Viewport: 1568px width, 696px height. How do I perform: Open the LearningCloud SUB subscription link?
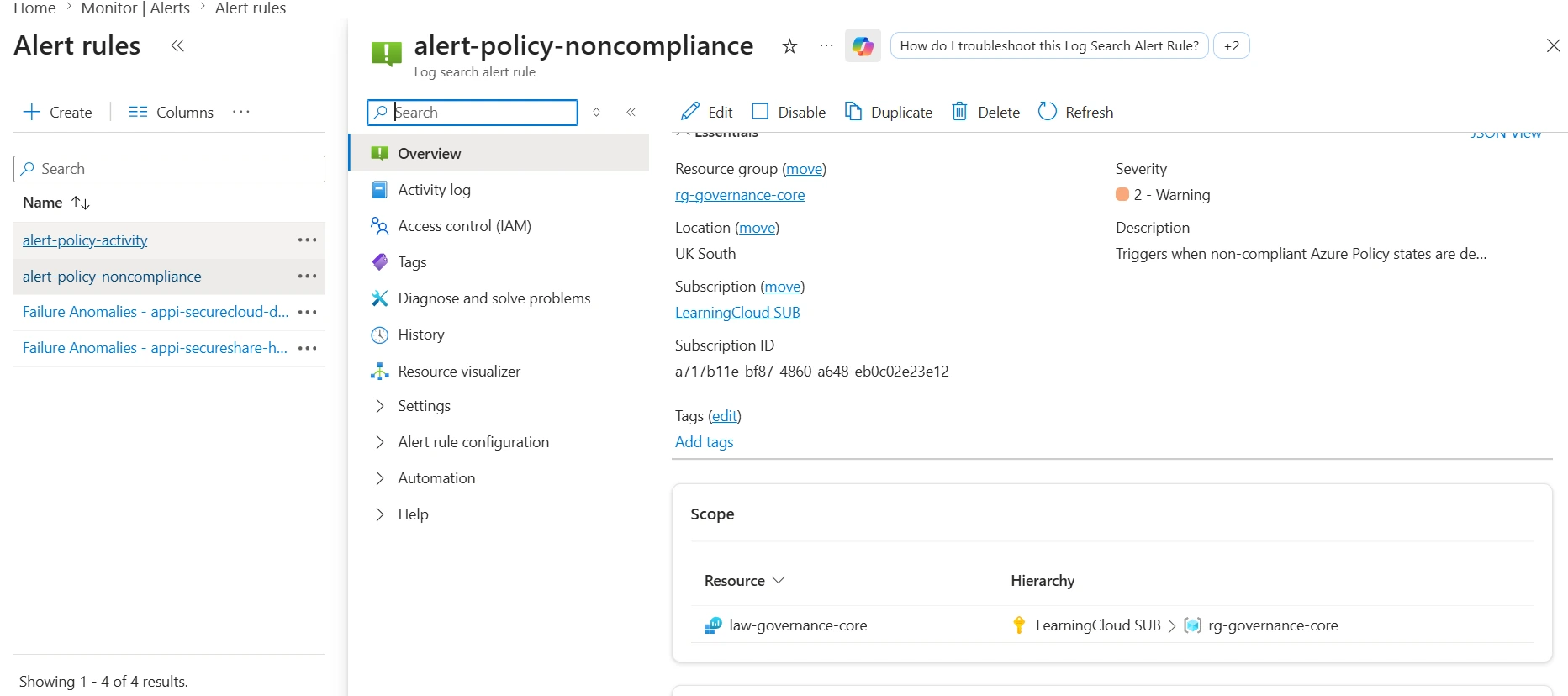coord(737,313)
